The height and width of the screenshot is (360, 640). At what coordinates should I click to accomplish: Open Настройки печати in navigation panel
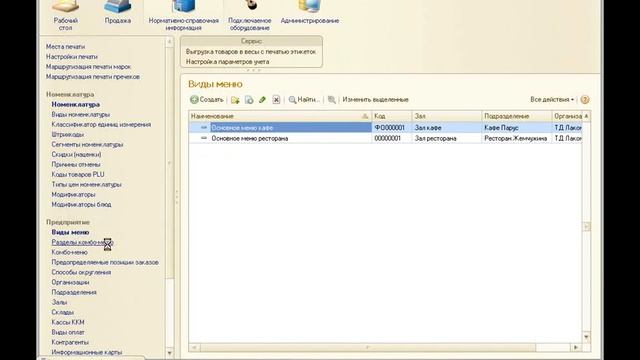71,57
